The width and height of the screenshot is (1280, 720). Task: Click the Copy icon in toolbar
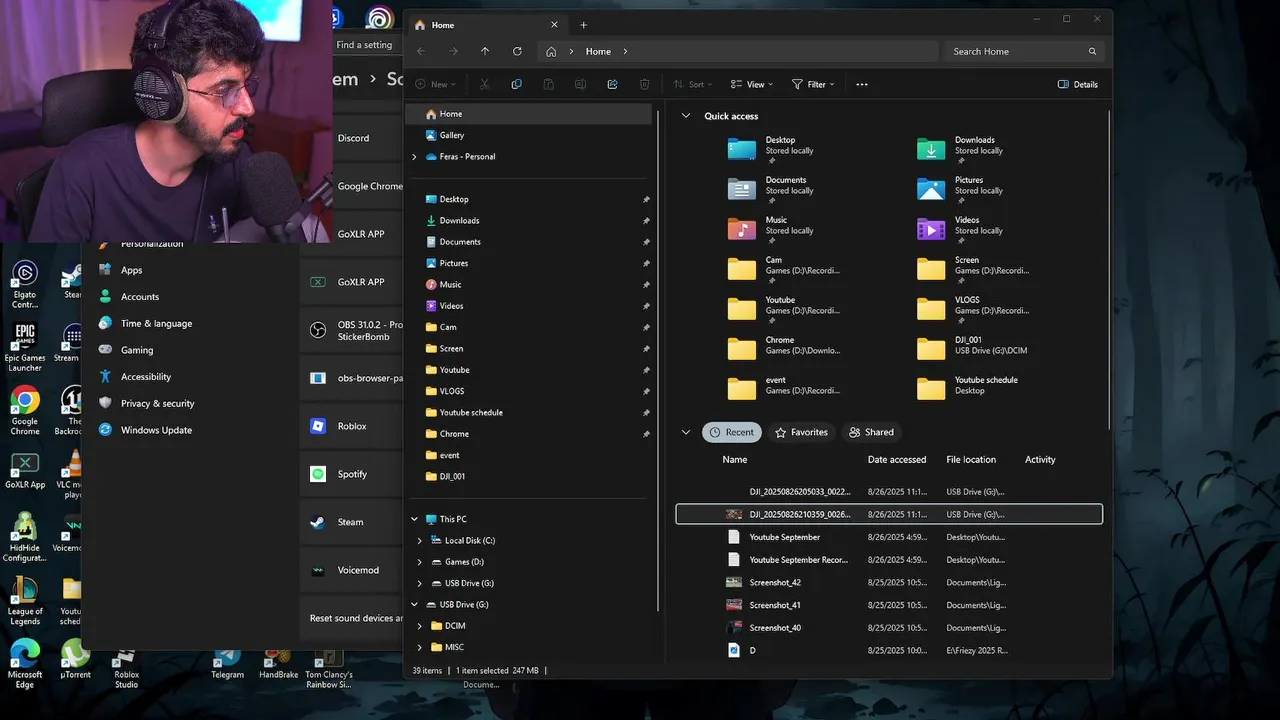click(x=516, y=84)
